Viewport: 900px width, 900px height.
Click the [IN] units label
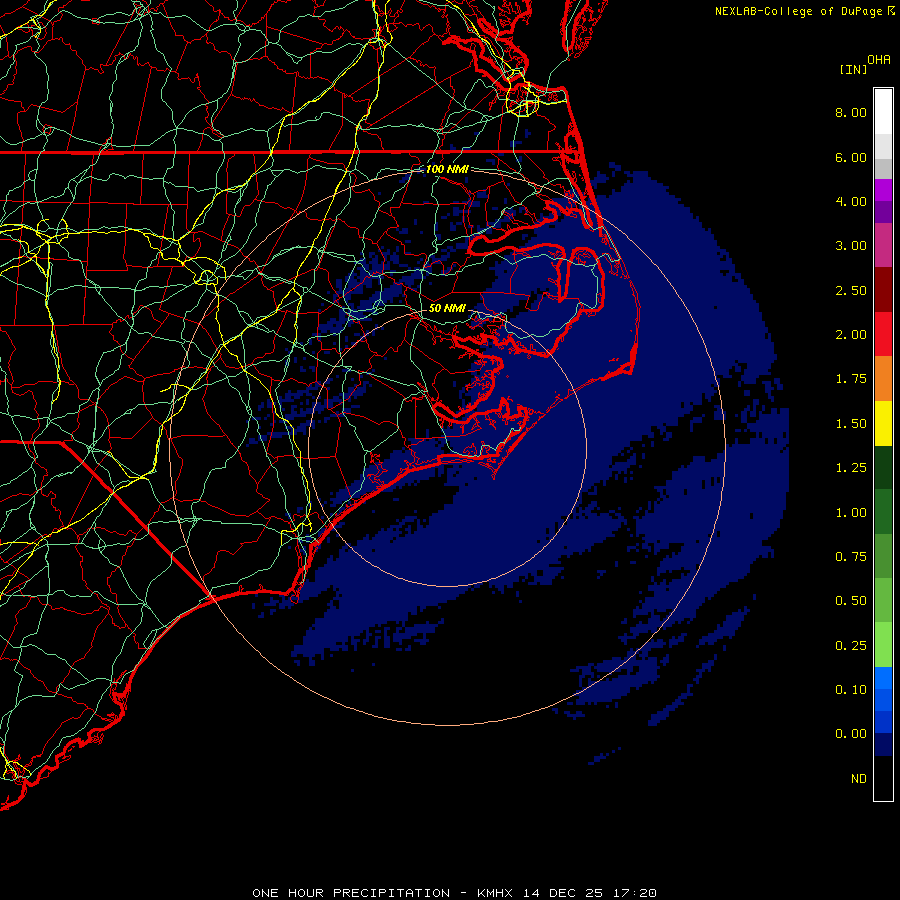(853, 69)
